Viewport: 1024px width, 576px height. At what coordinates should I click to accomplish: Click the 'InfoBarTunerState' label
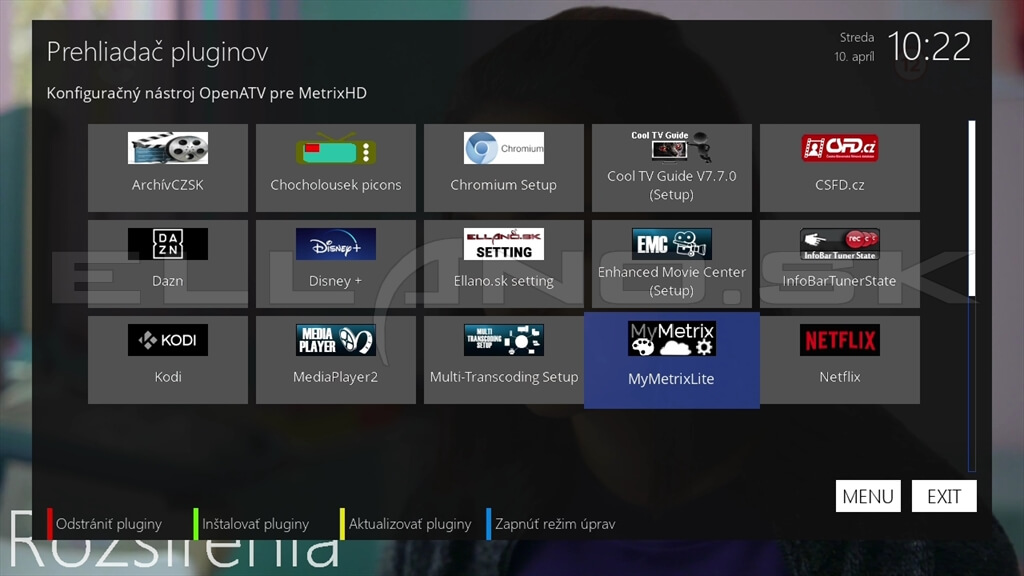(840, 281)
